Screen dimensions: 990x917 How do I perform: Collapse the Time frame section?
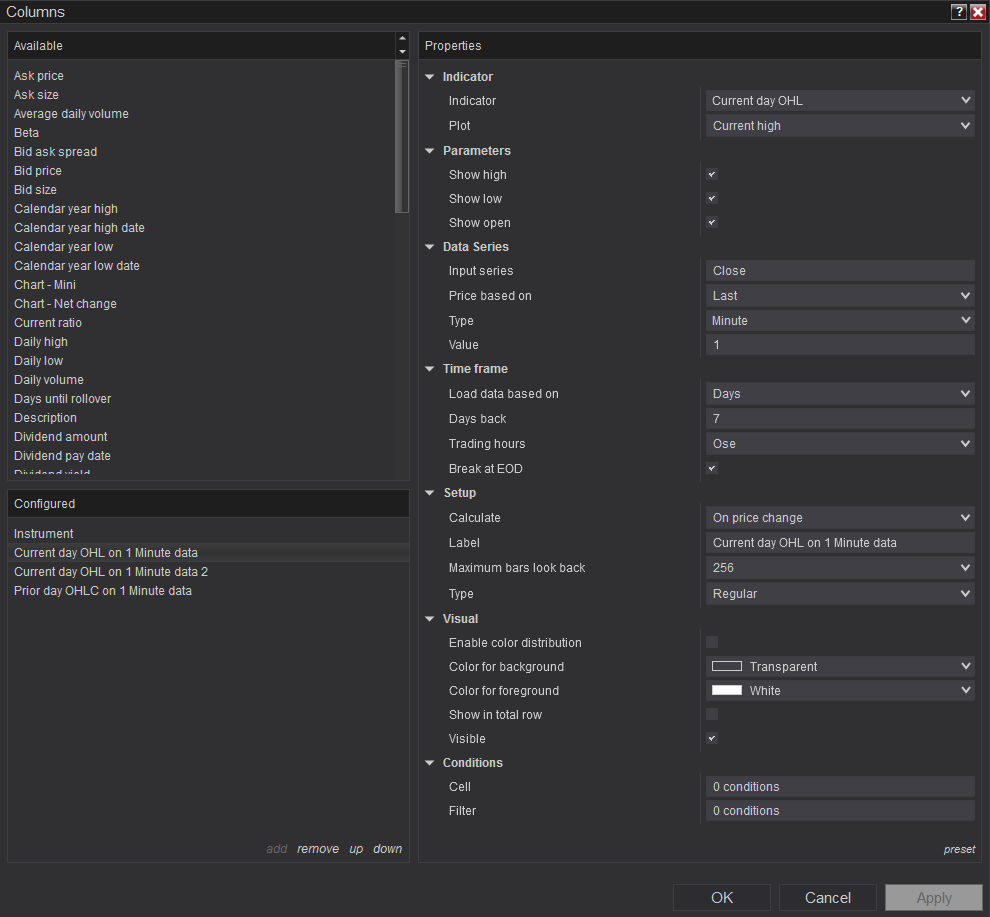430,369
